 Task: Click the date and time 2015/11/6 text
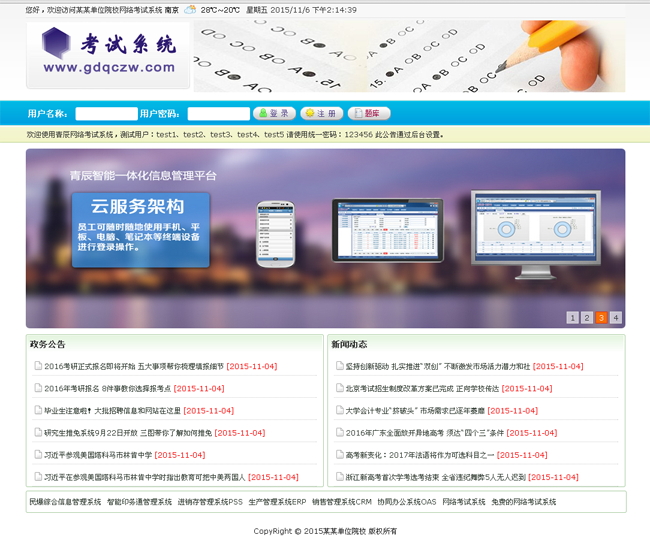pyautogui.click(x=313, y=10)
